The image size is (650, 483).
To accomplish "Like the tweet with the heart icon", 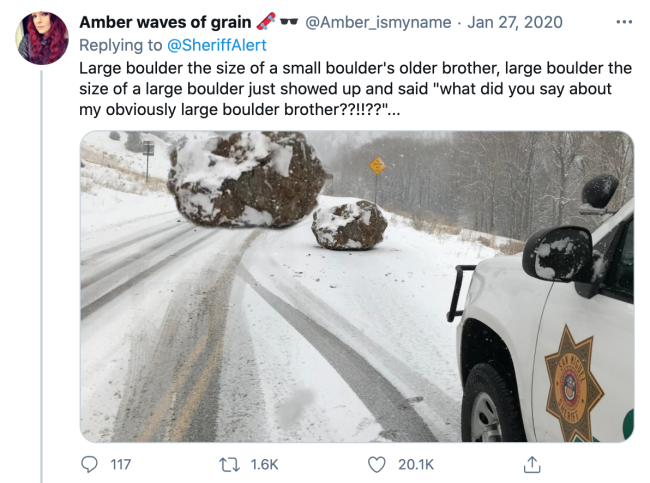I will (x=377, y=464).
